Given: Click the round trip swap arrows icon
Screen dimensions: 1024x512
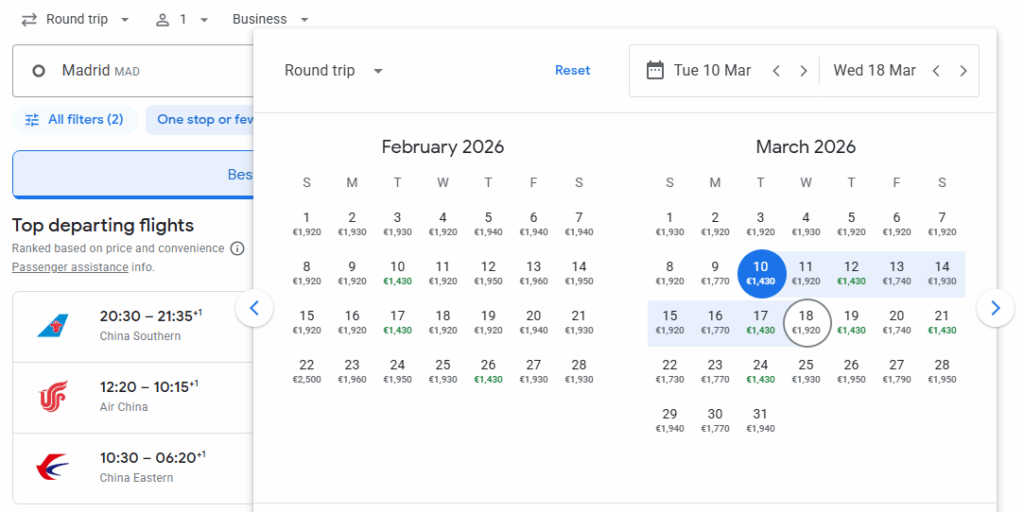Looking at the screenshot, I should point(29,20).
